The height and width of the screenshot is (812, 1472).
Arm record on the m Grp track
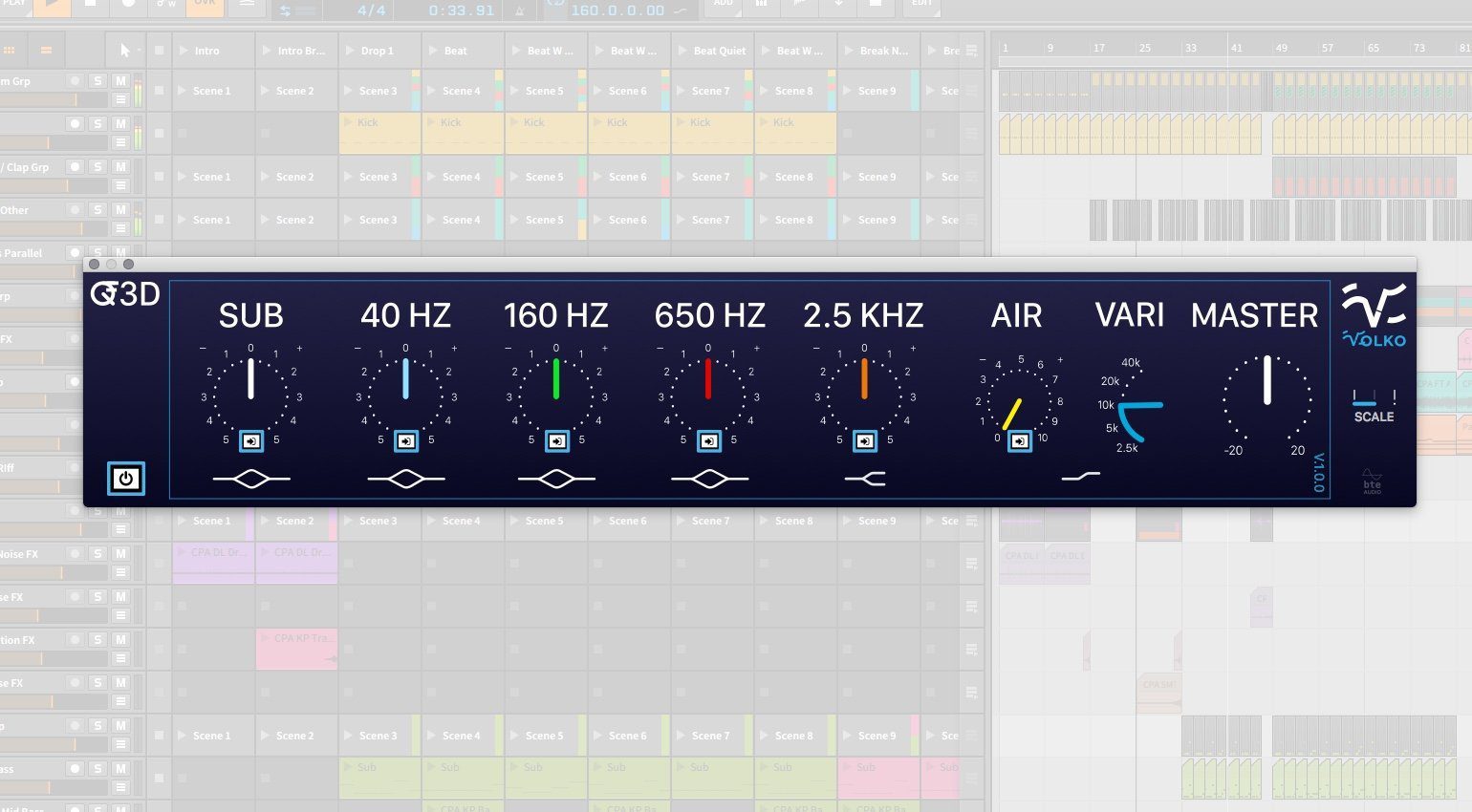pos(75,81)
